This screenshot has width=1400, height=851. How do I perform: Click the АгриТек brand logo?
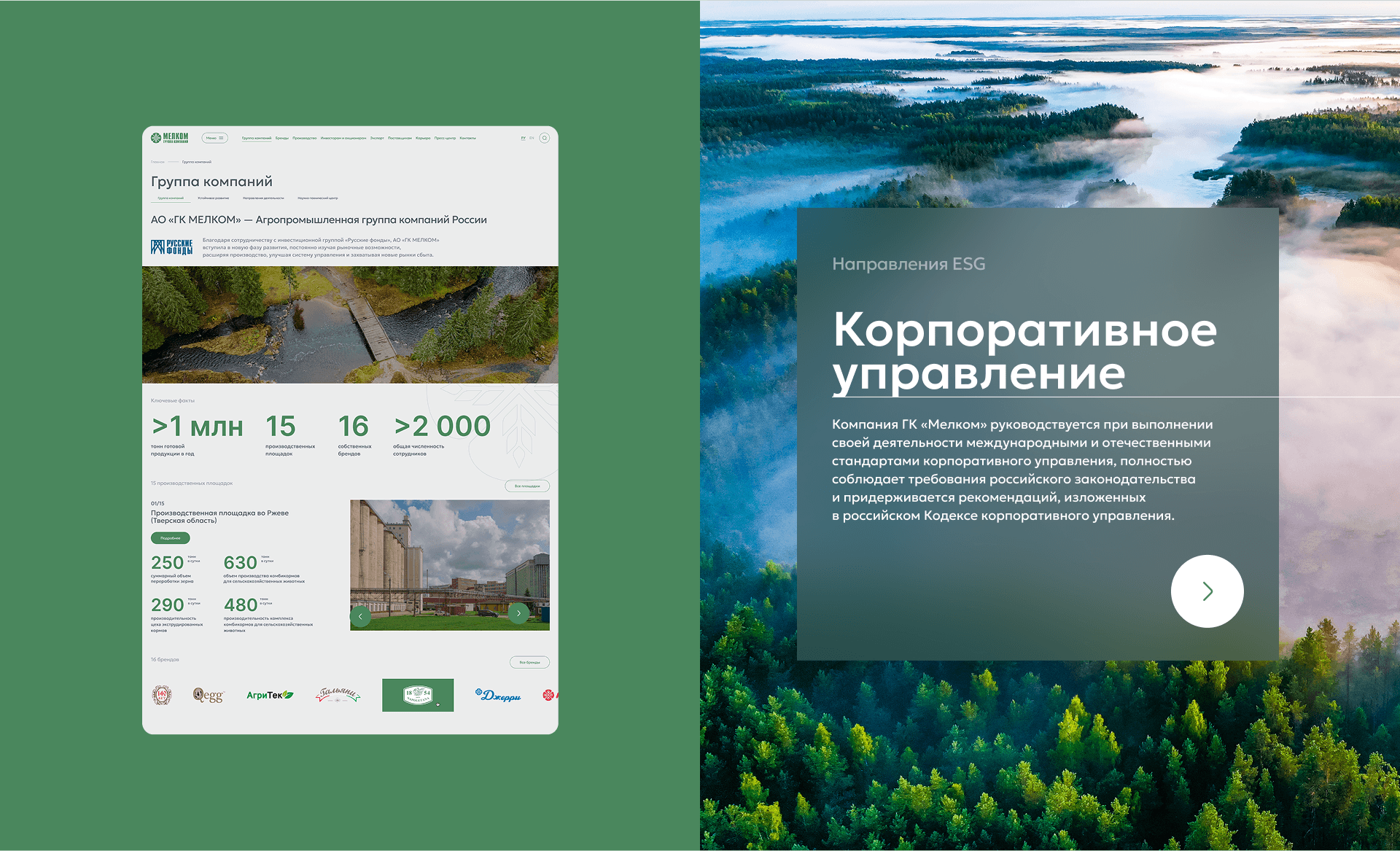[x=269, y=695]
